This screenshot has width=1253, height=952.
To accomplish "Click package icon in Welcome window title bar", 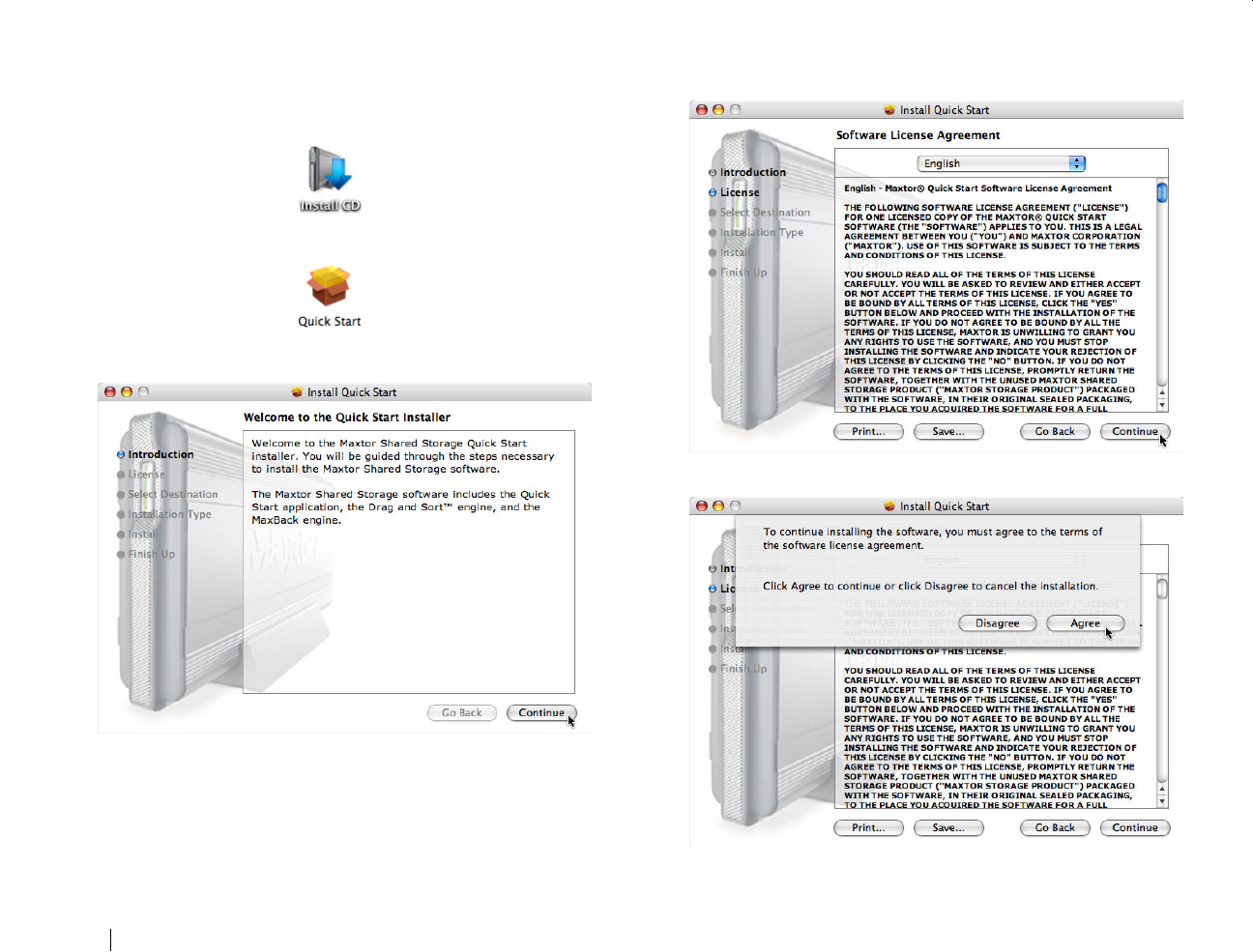I will pos(297,392).
